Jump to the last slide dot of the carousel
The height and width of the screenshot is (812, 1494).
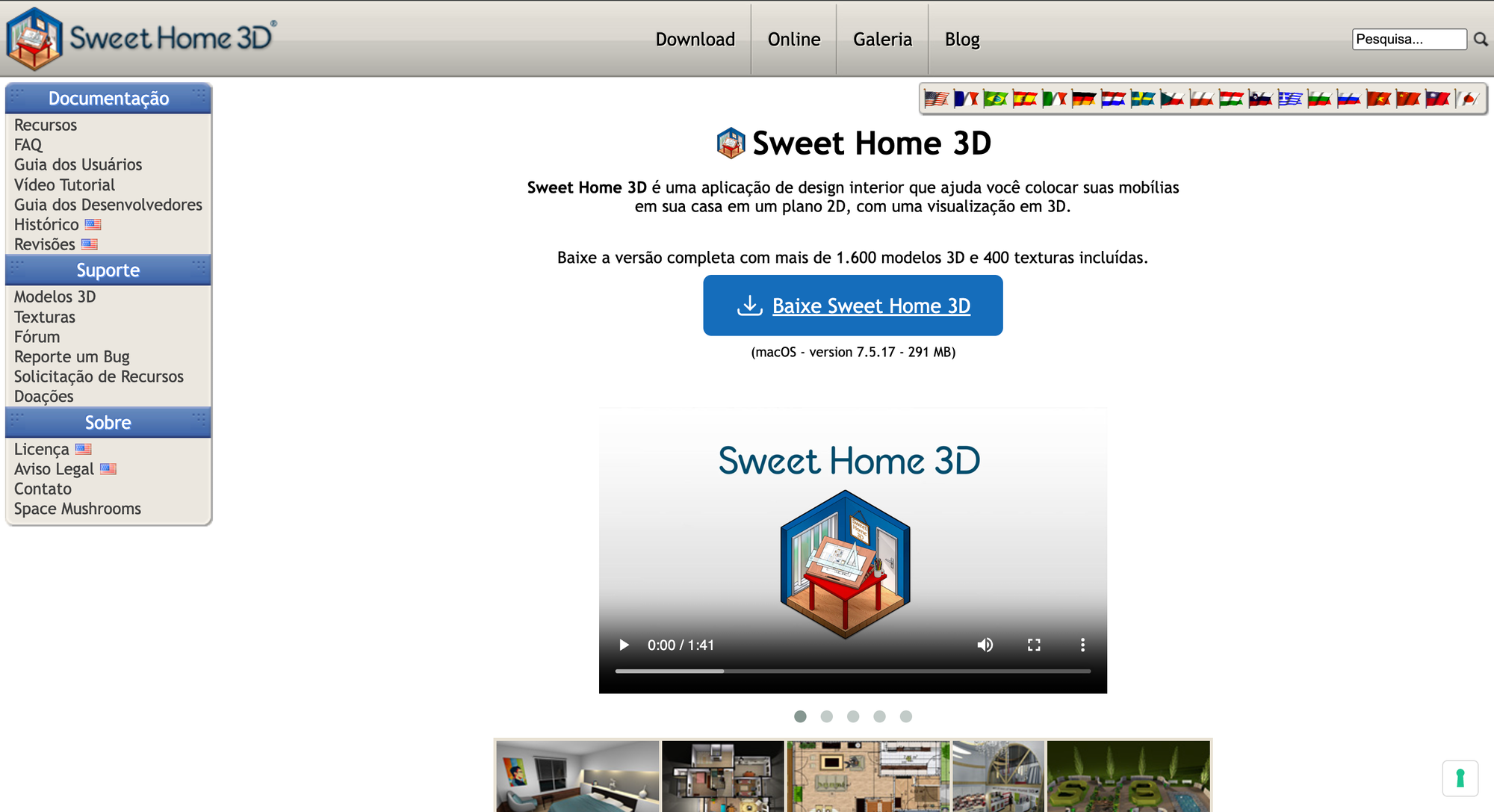(x=906, y=716)
